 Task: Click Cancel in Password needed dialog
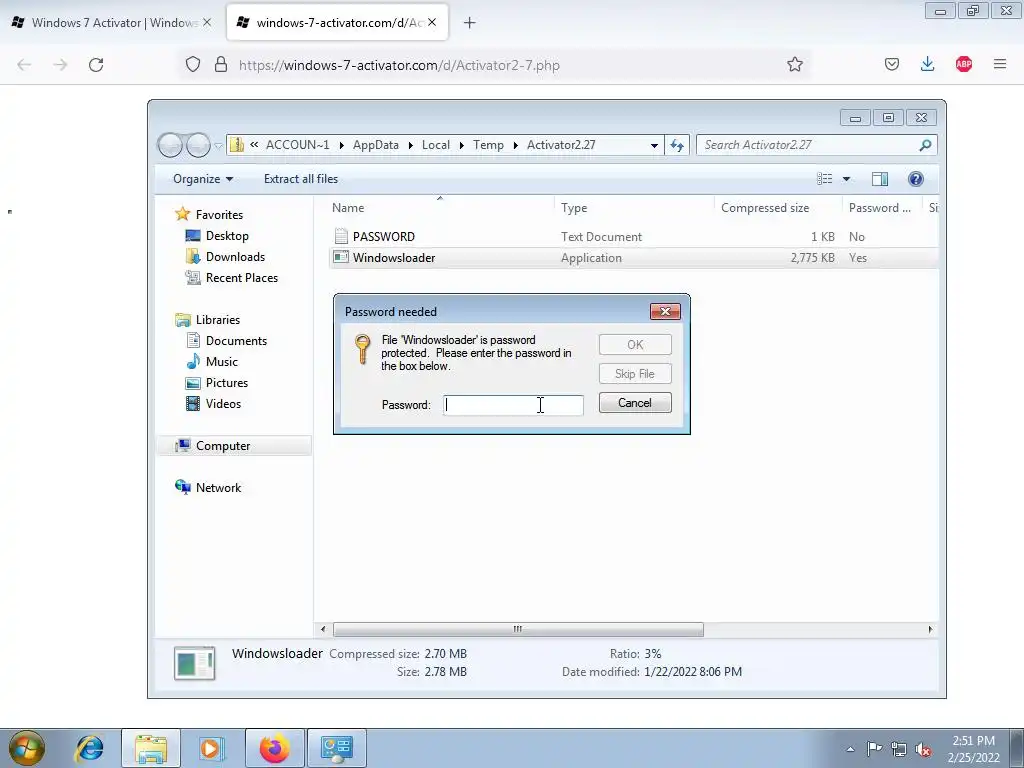tap(635, 403)
